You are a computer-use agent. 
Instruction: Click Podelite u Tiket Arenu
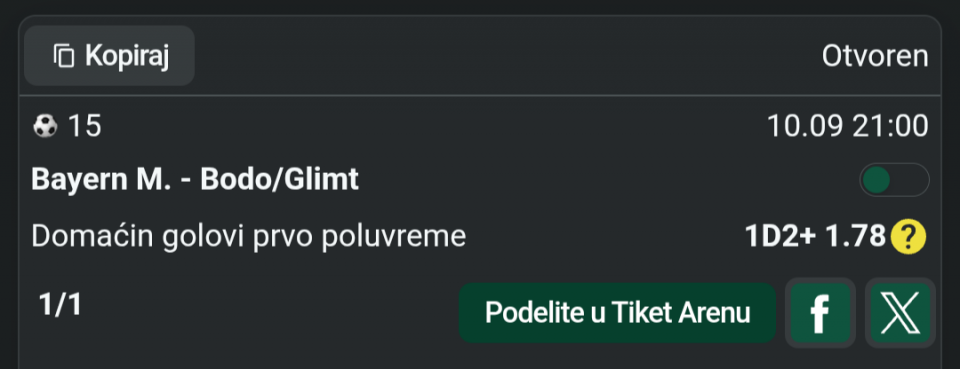tap(617, 313)
